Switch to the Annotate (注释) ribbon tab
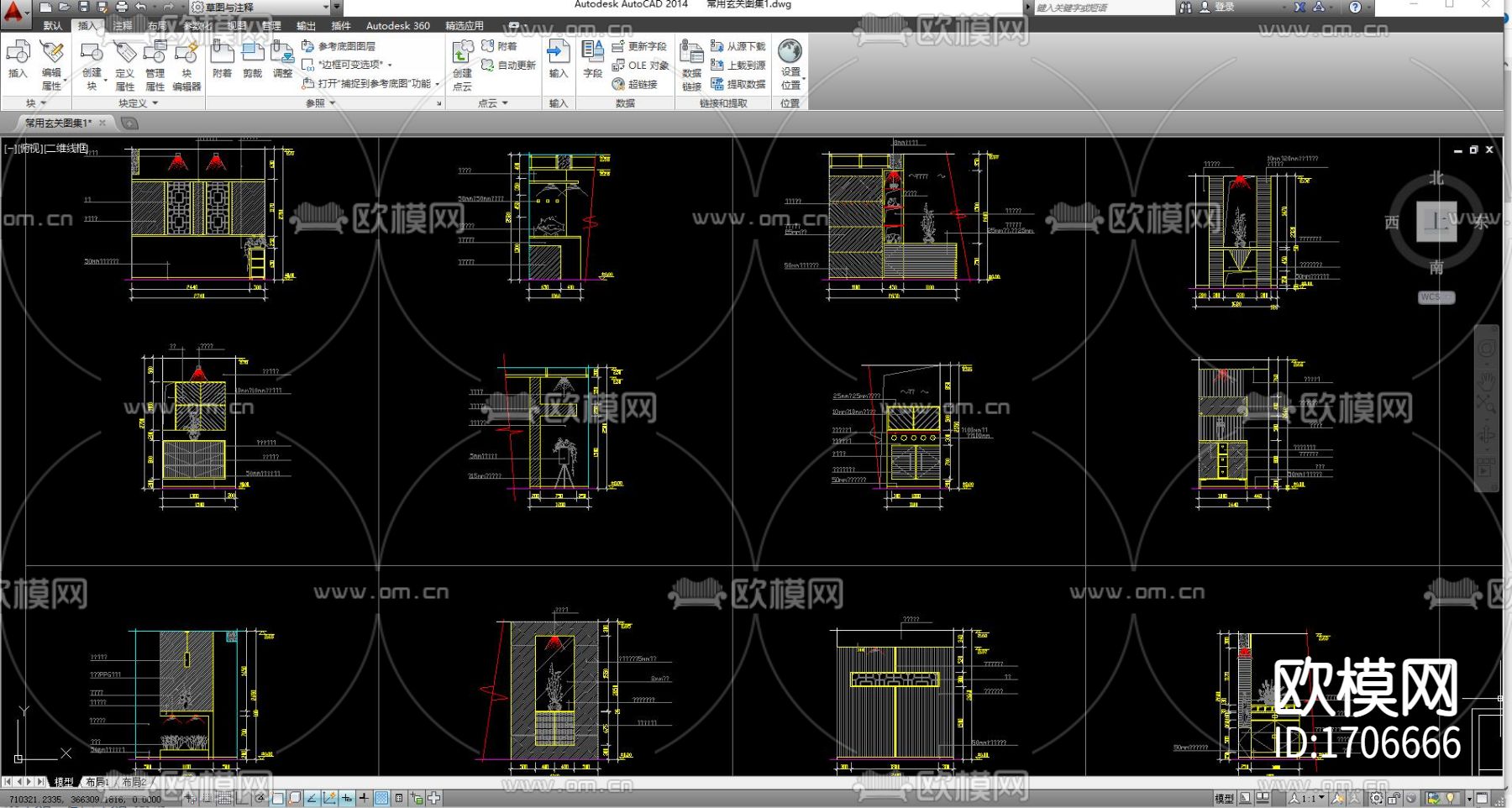Image resolution: width=1512 pixels, height=808 pixels. [123, 26]
